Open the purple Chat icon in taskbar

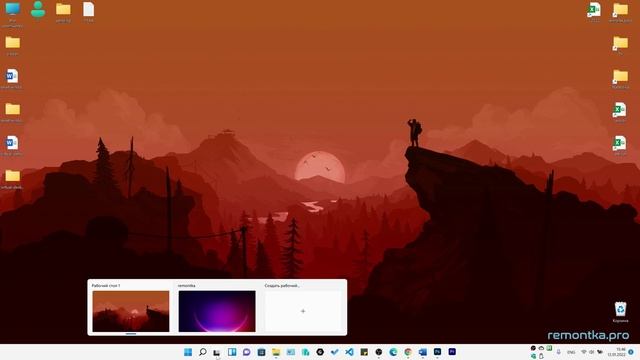[x=247, y=352]
